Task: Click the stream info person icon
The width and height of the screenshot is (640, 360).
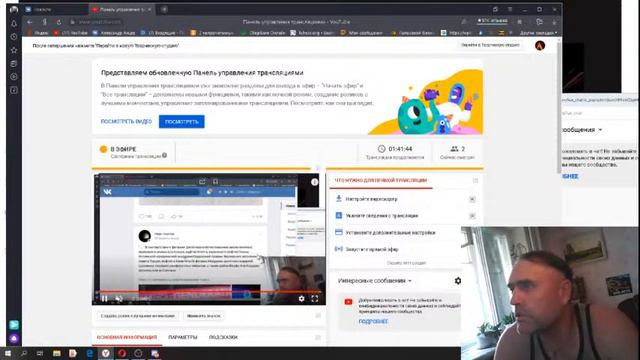Action: pos(338,216)
